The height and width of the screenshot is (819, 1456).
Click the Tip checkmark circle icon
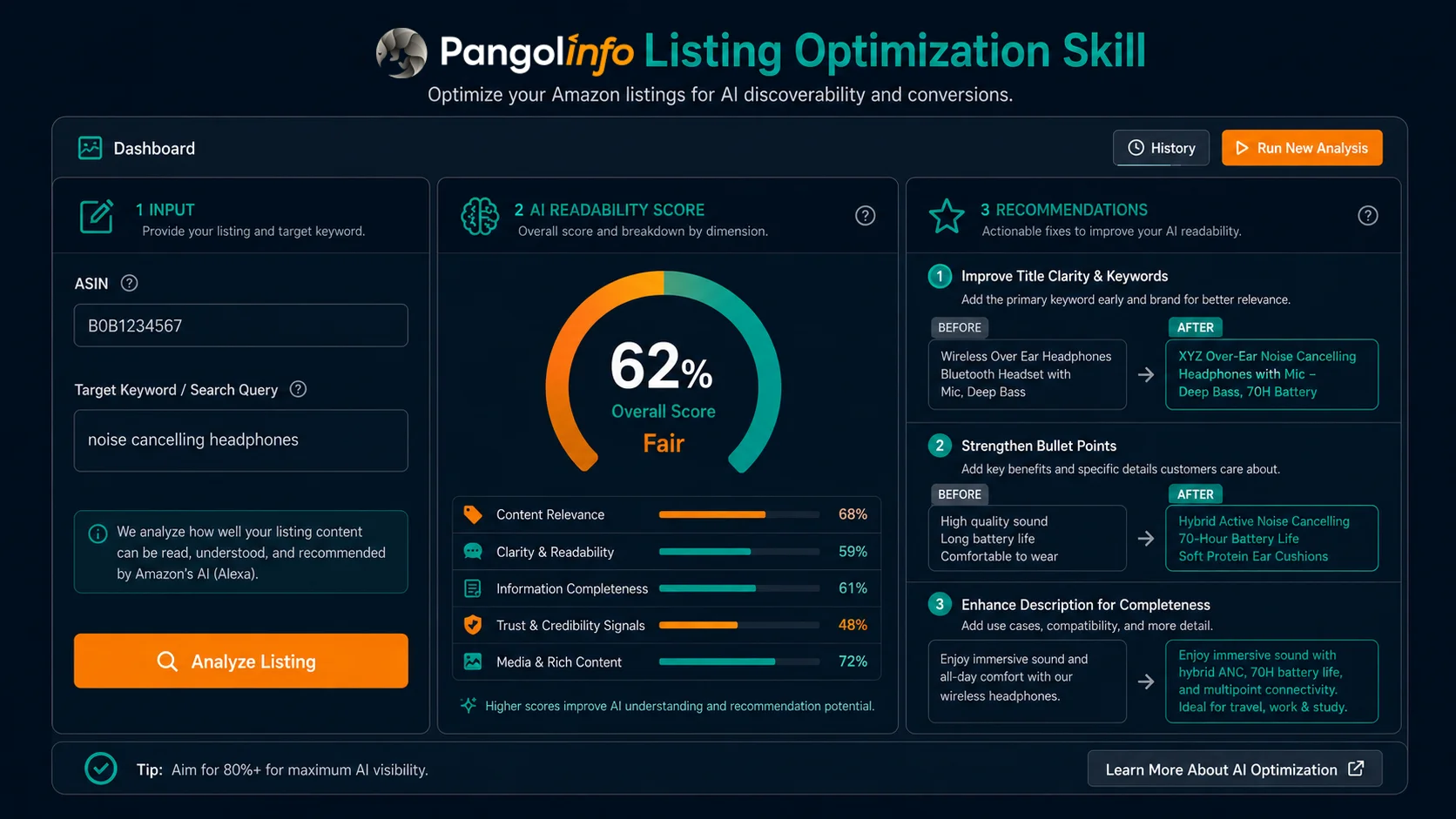tap(101, 769)
